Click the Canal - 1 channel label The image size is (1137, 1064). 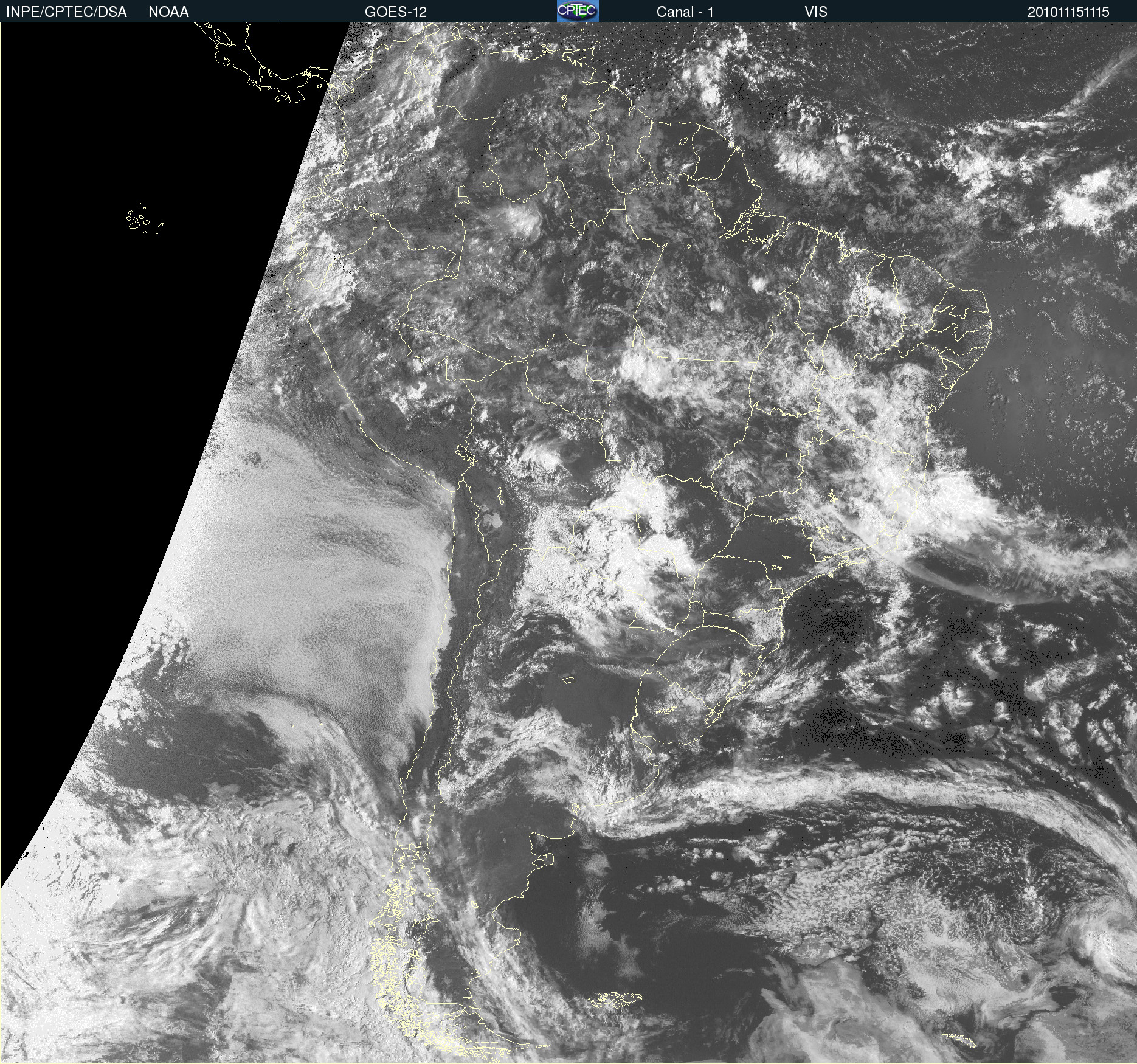[x=685, y=12]
